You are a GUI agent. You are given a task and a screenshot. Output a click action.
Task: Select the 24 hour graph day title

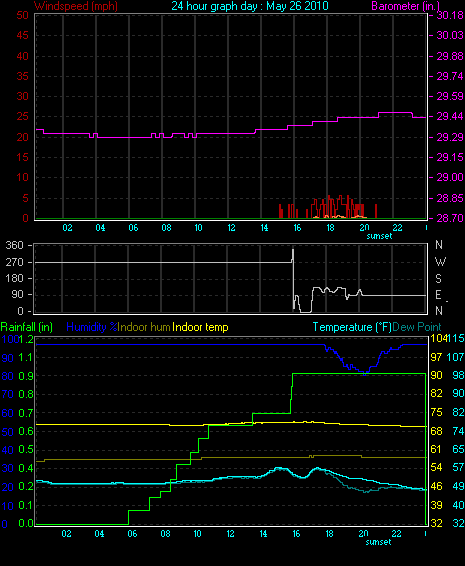(250, 6)
